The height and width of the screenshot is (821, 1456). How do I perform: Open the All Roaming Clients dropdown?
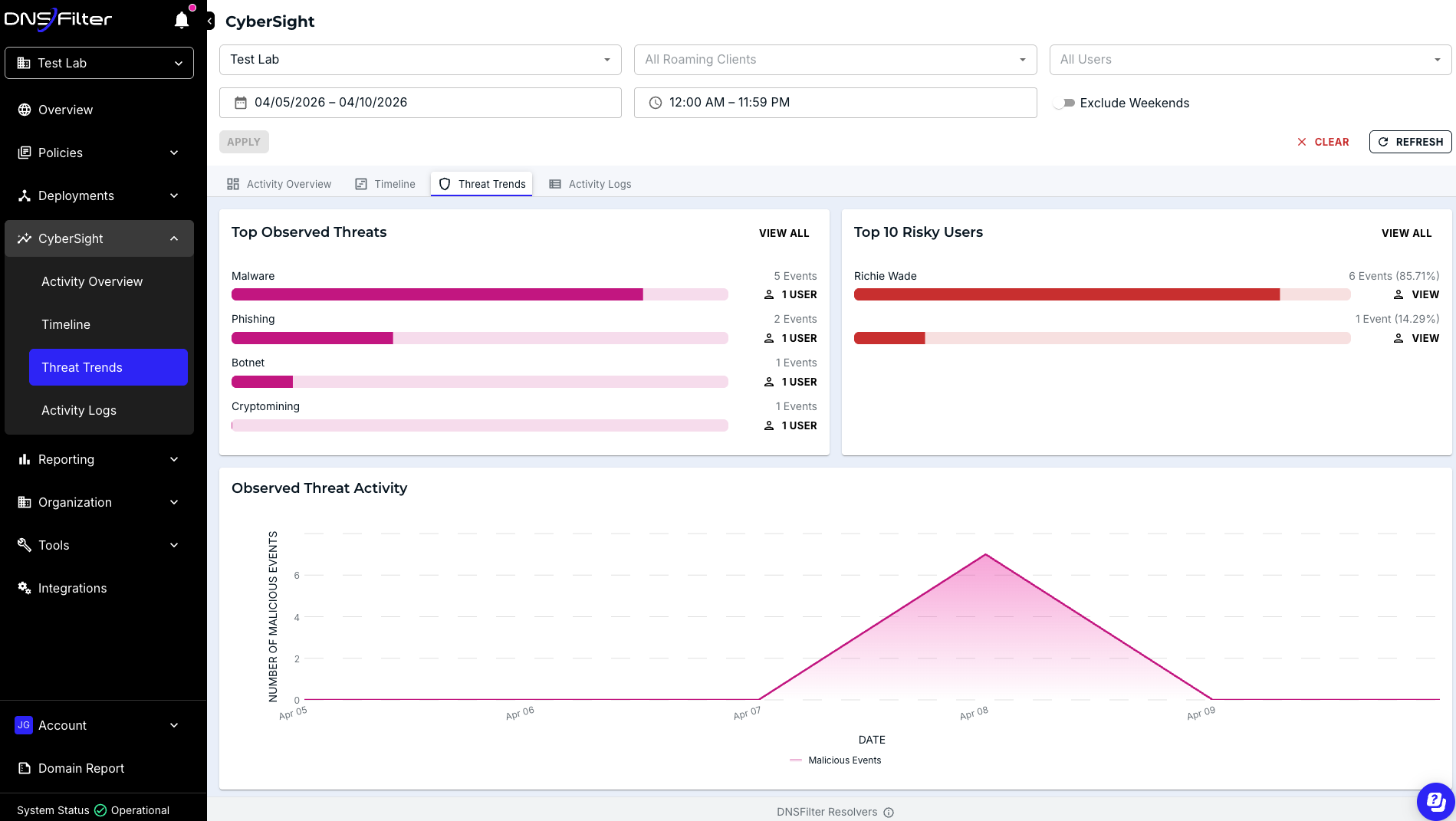[x=835, y=60]
